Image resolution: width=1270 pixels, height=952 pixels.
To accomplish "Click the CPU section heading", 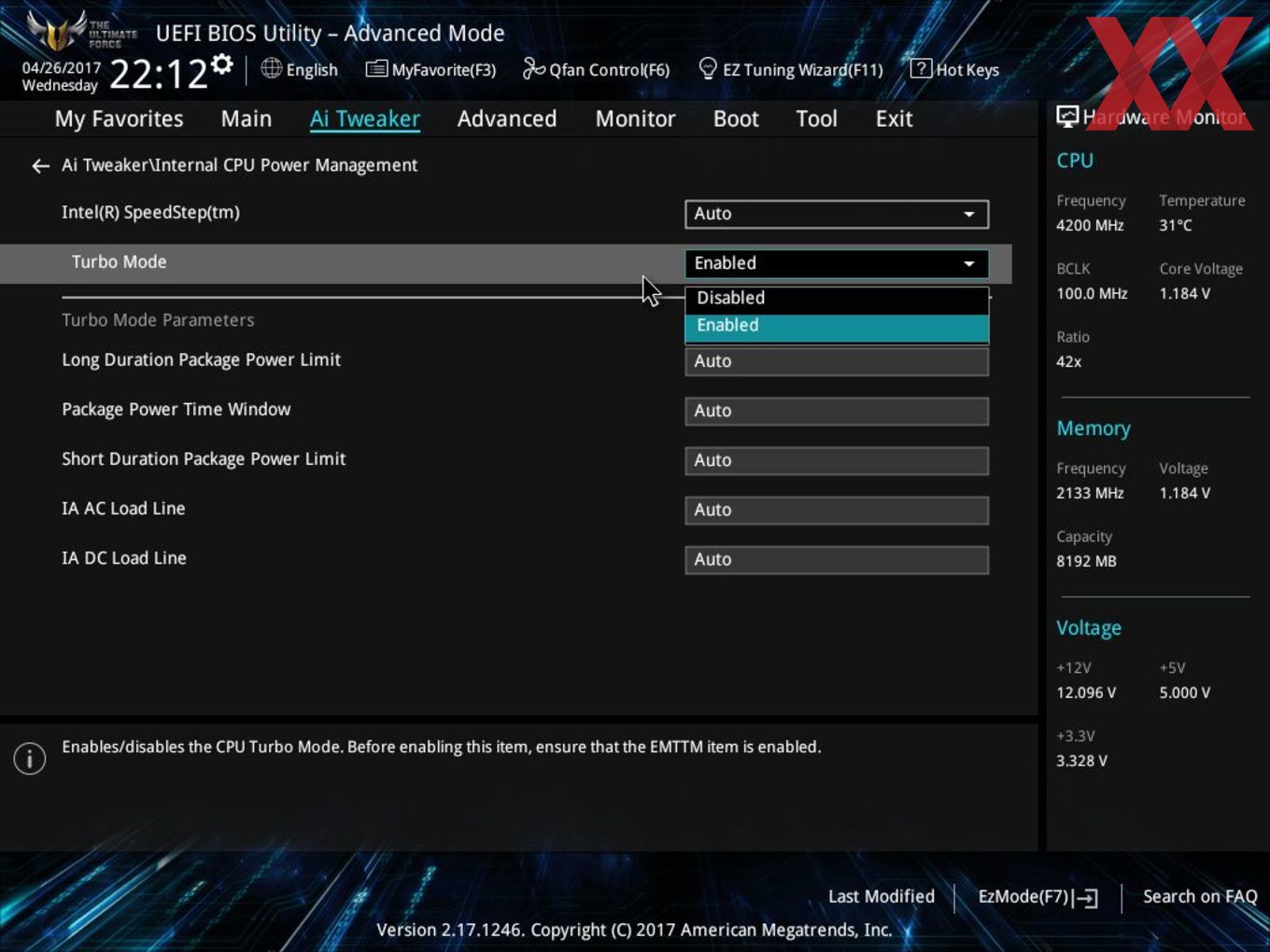I will [x=1075, y=161].
